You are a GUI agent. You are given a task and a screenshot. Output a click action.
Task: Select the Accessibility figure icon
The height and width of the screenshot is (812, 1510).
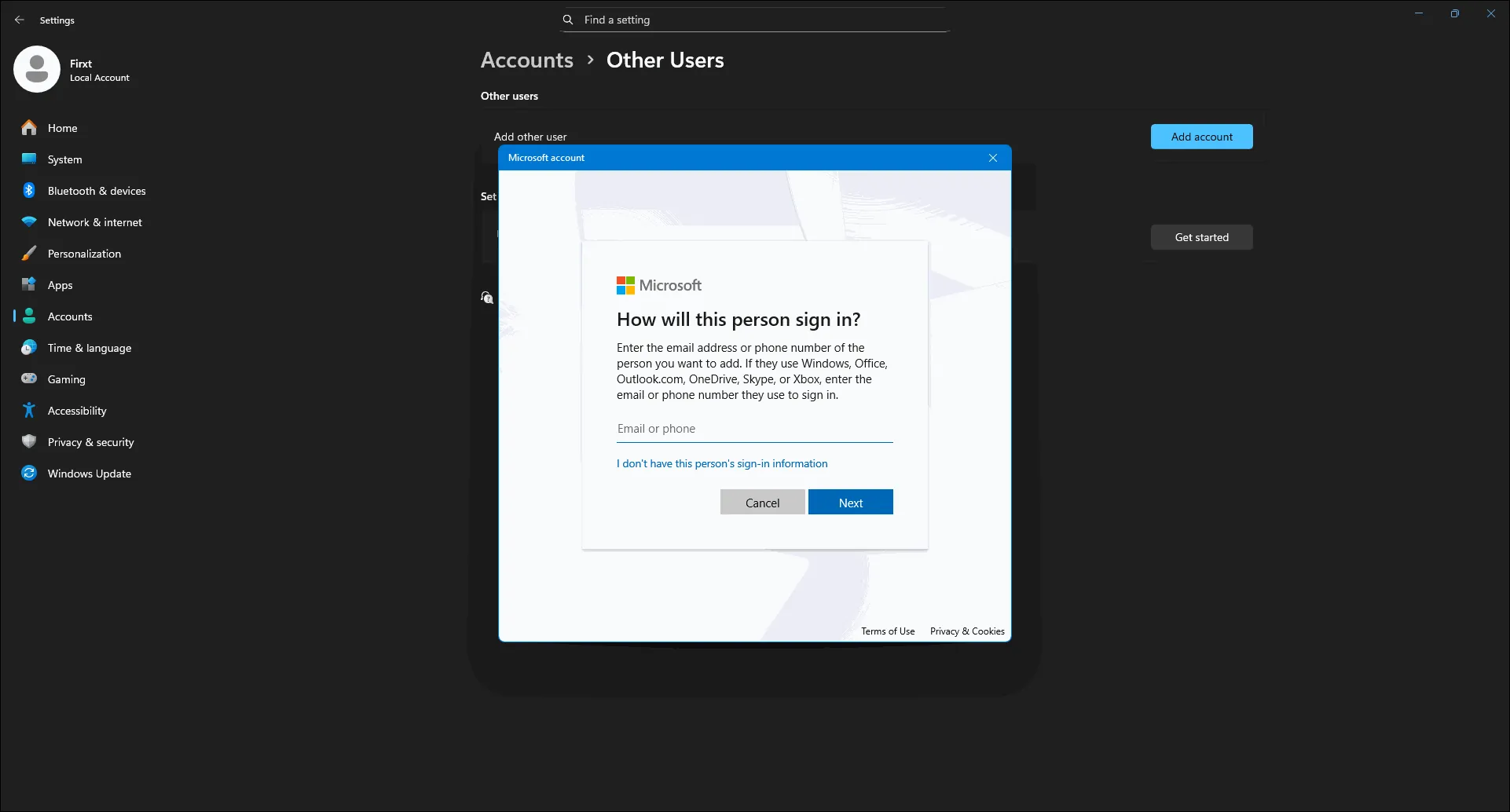pos(29,411)
